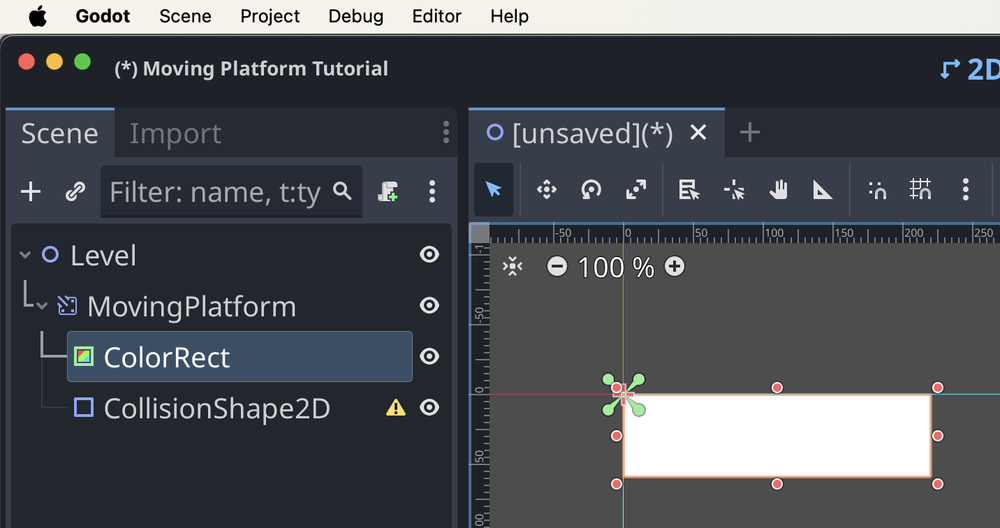Activate the Scale mode tool
Screen dimensions: 1000x528
tap(636, 189)
